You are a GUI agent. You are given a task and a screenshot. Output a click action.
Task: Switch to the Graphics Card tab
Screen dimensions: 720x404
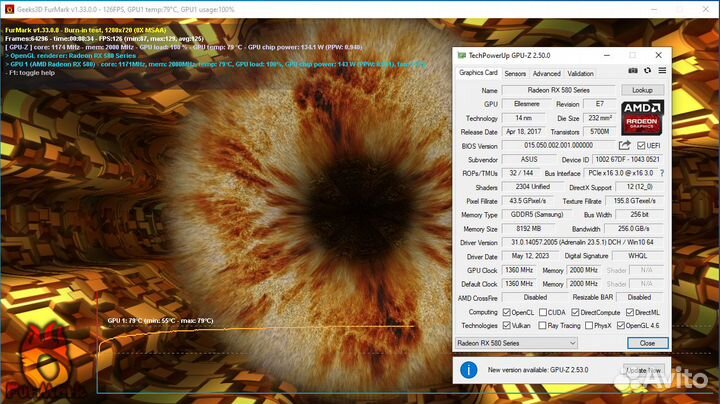(478, 73)
